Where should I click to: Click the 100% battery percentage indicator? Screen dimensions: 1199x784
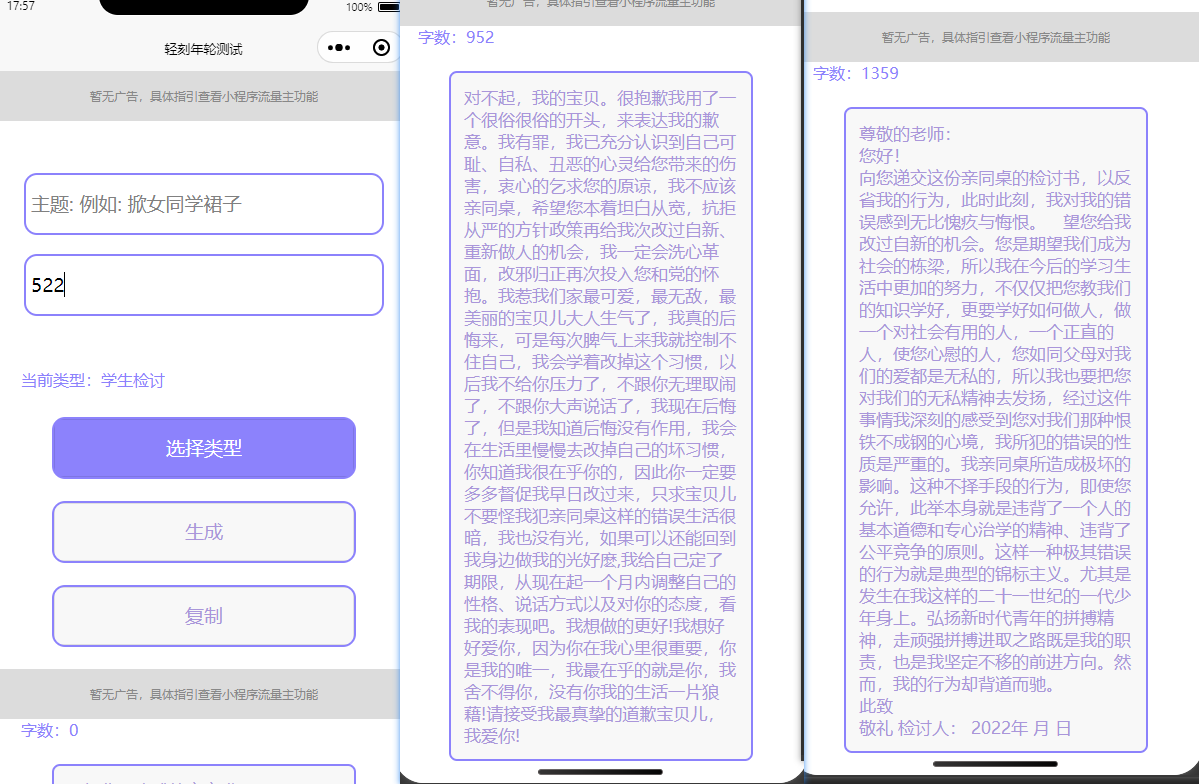click(357, 8)
